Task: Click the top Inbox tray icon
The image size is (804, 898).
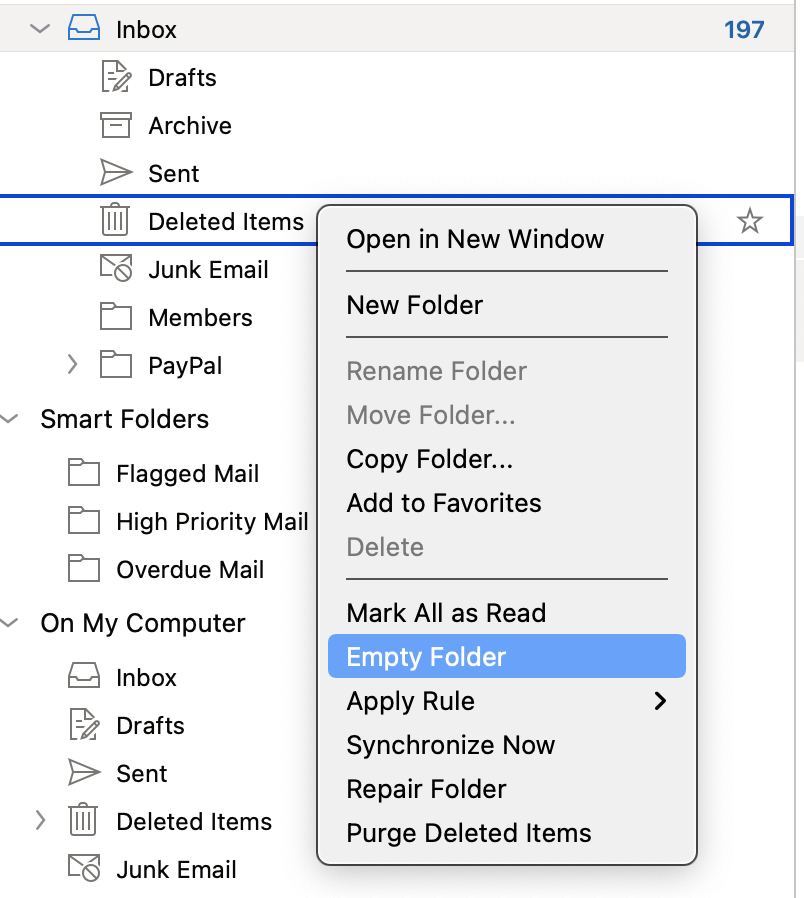Action: 84,28
